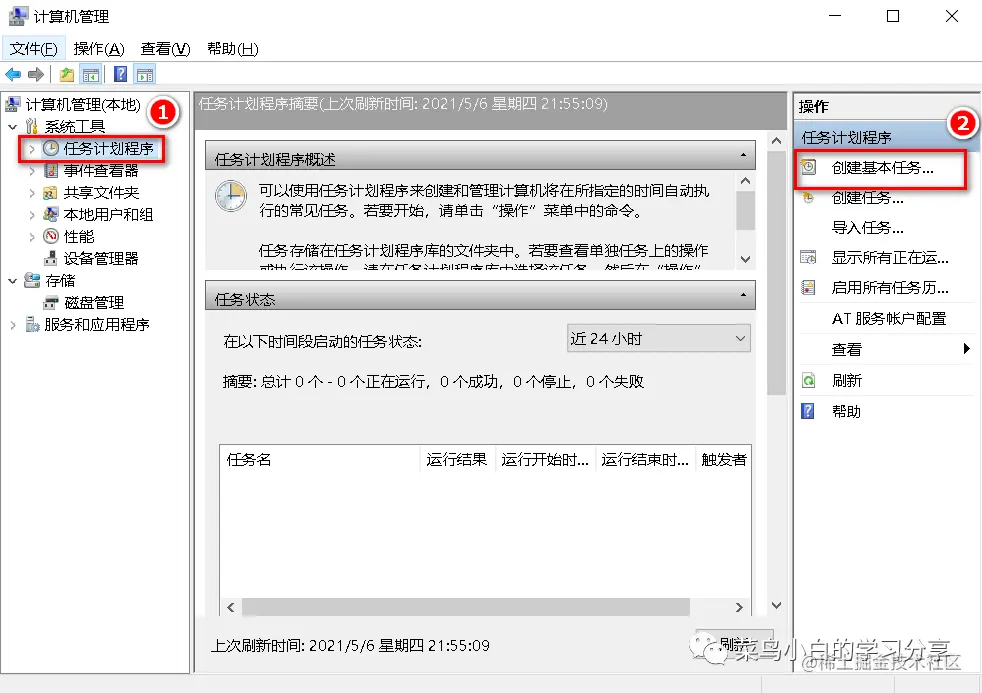The height and width of the screenshot is (693, 982).
Task: Click the overview text scroll up arrow
Action: coord(745,181)
